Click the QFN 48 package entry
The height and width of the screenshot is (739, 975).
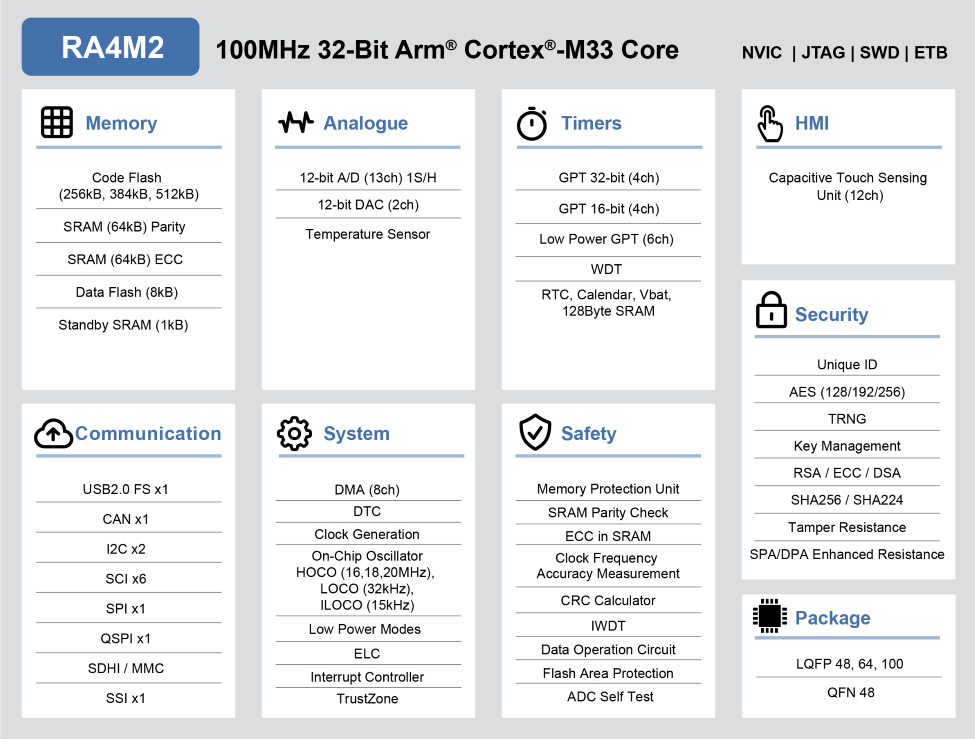point(850,692)
